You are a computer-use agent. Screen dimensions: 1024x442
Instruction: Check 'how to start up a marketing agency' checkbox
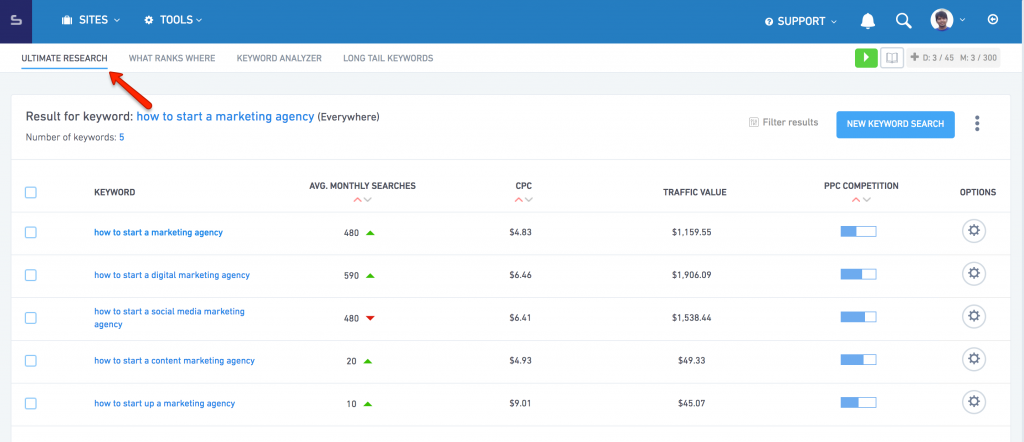pyautogui.click(x=31, y=403)
